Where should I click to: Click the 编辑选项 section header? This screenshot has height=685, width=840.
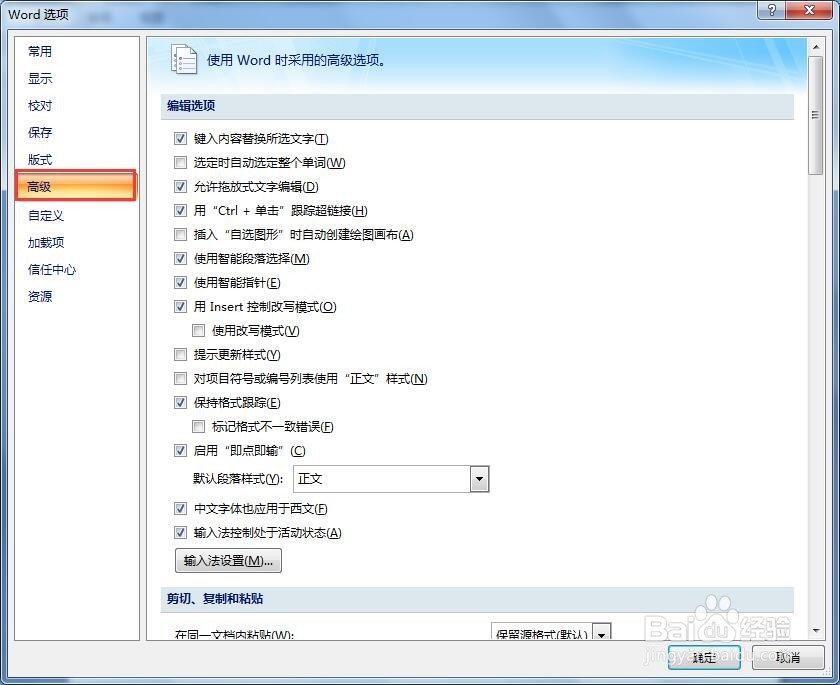[477, 106]
